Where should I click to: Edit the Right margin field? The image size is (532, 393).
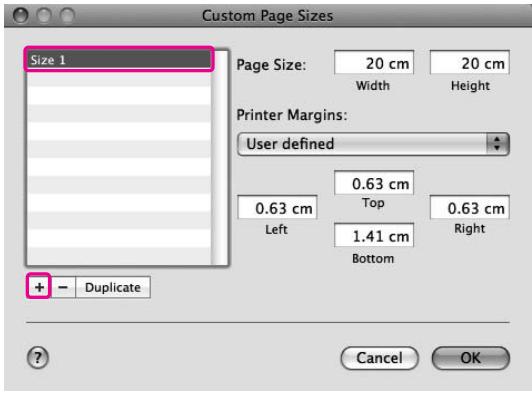(x=470, y=207)
